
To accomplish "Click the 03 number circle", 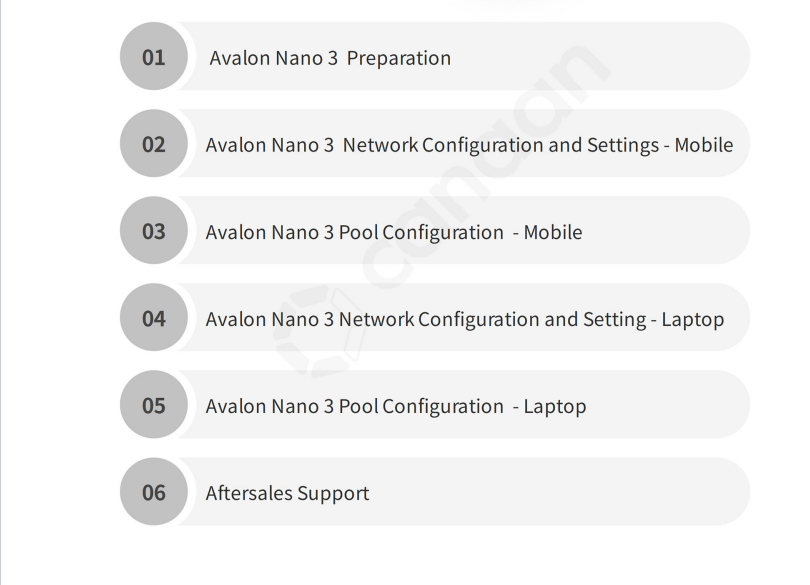I will pos(153,231).
